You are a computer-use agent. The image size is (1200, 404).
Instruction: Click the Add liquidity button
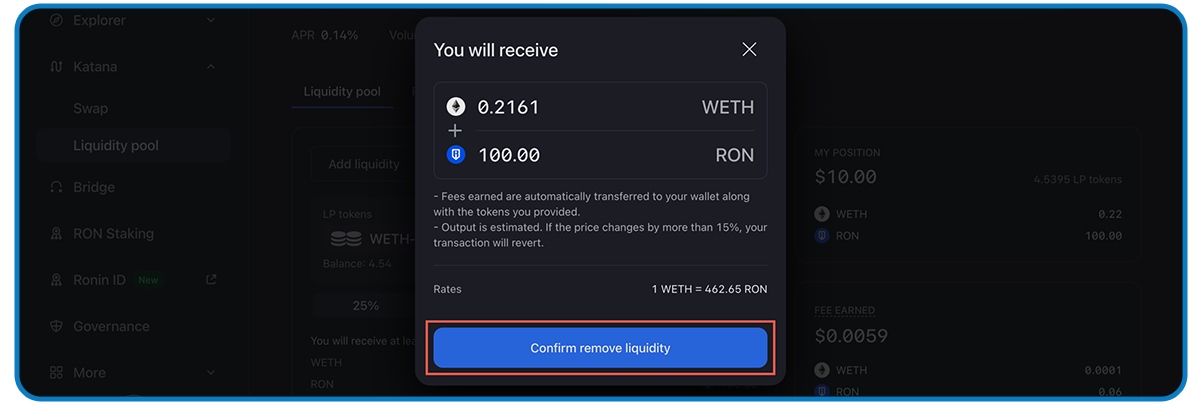pyautogui.click(x=363, y=164)
